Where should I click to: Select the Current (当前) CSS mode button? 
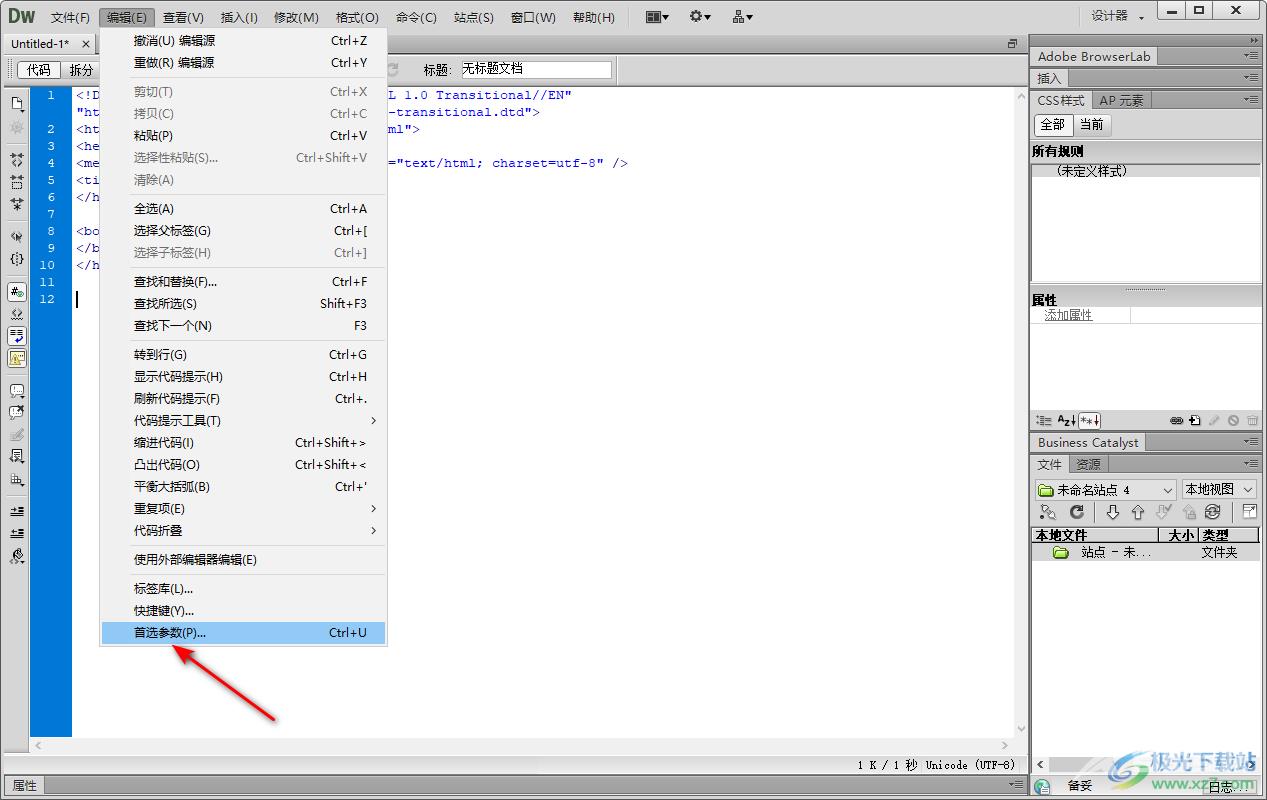click(1091, 125)
